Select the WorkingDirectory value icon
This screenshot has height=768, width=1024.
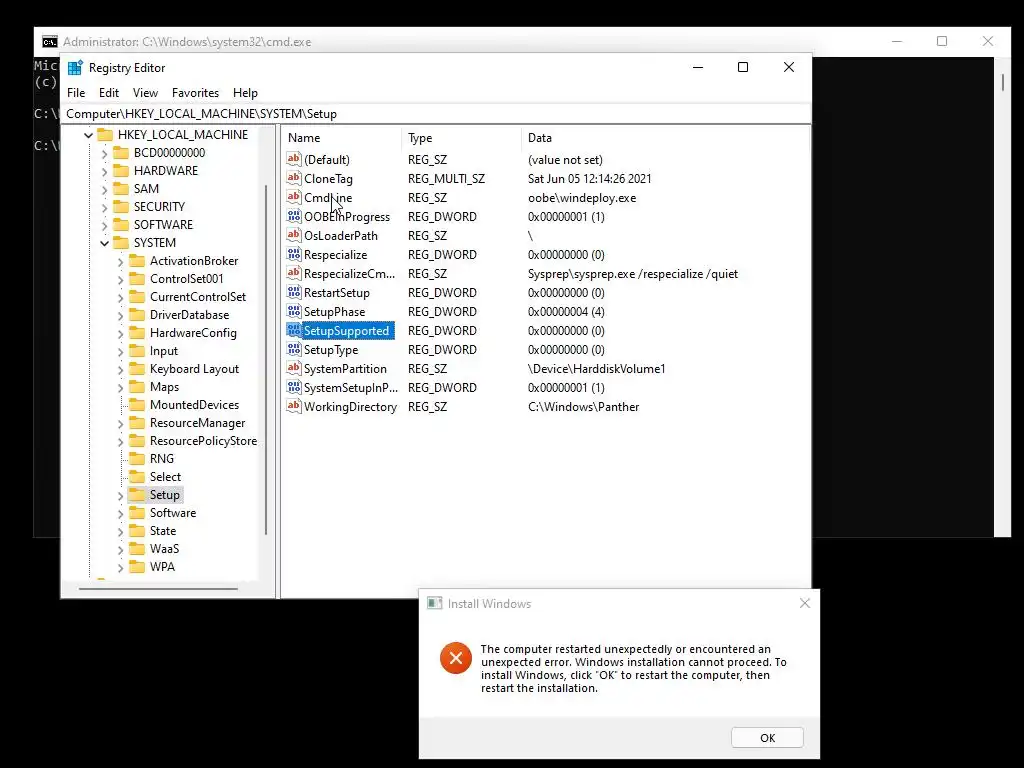tap(294, 406)
